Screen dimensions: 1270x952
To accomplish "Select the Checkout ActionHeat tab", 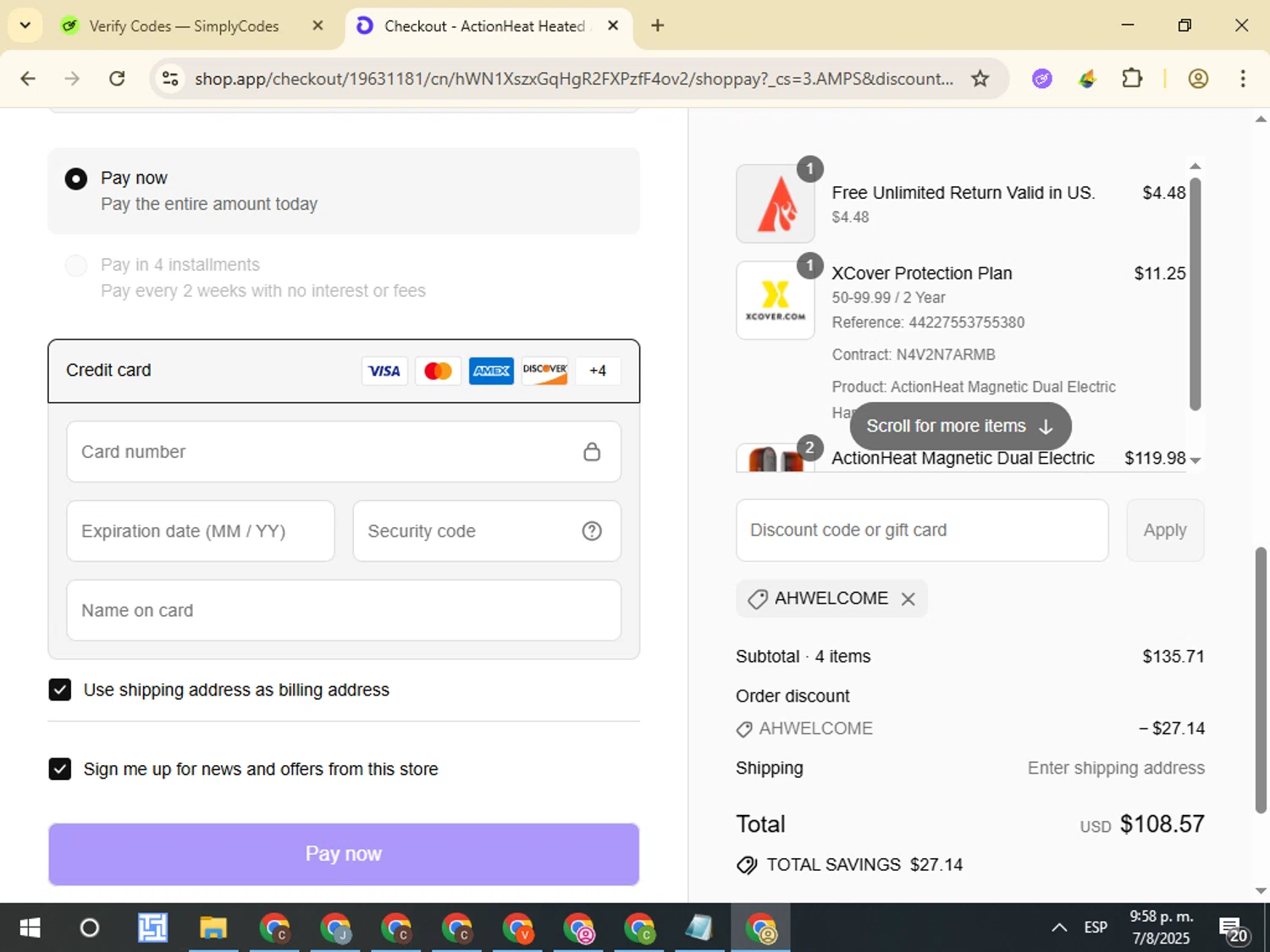I will pos(484,26).
